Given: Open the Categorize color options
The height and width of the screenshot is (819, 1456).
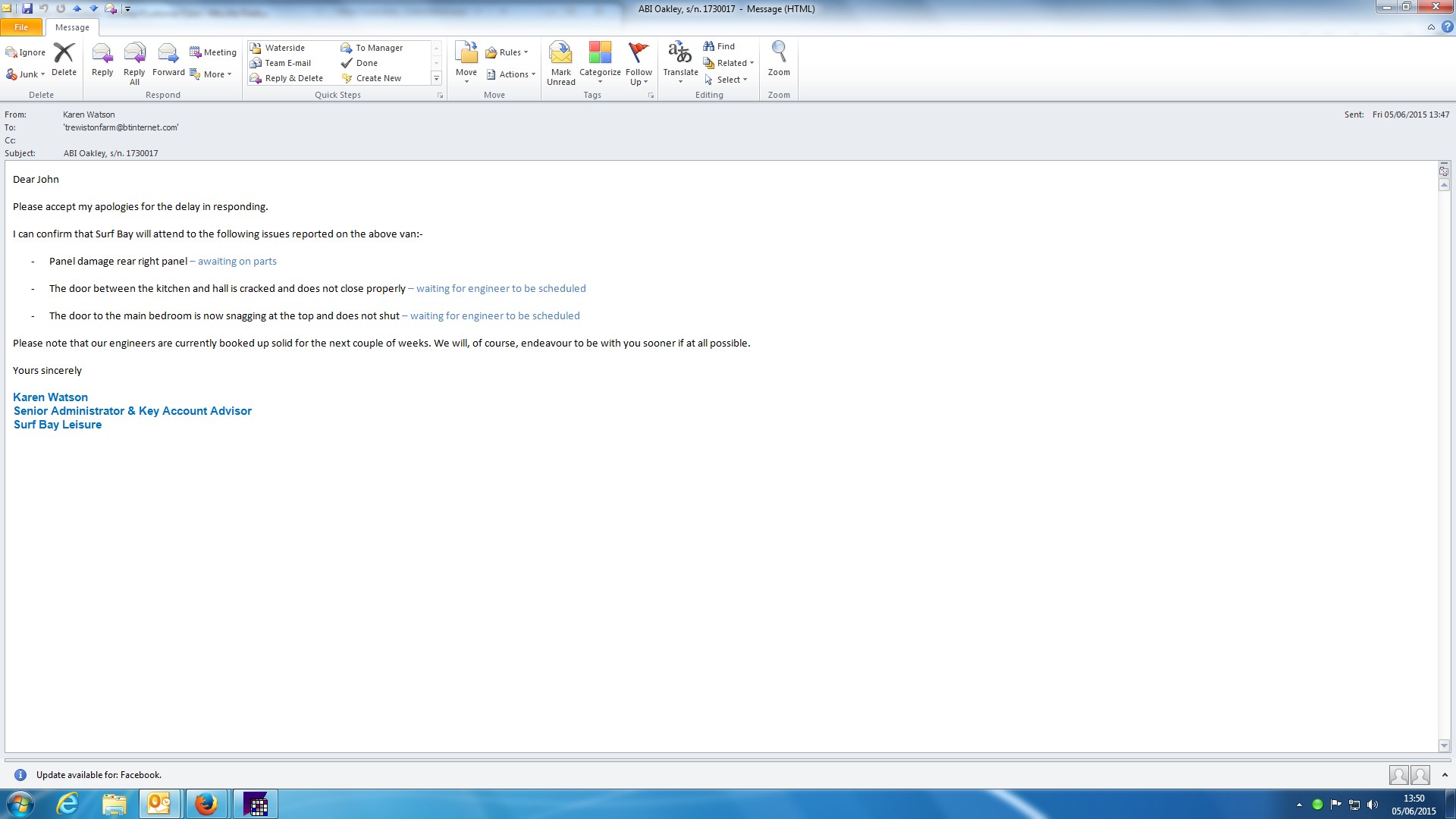Looking at the screenshot, I should 600,62.
